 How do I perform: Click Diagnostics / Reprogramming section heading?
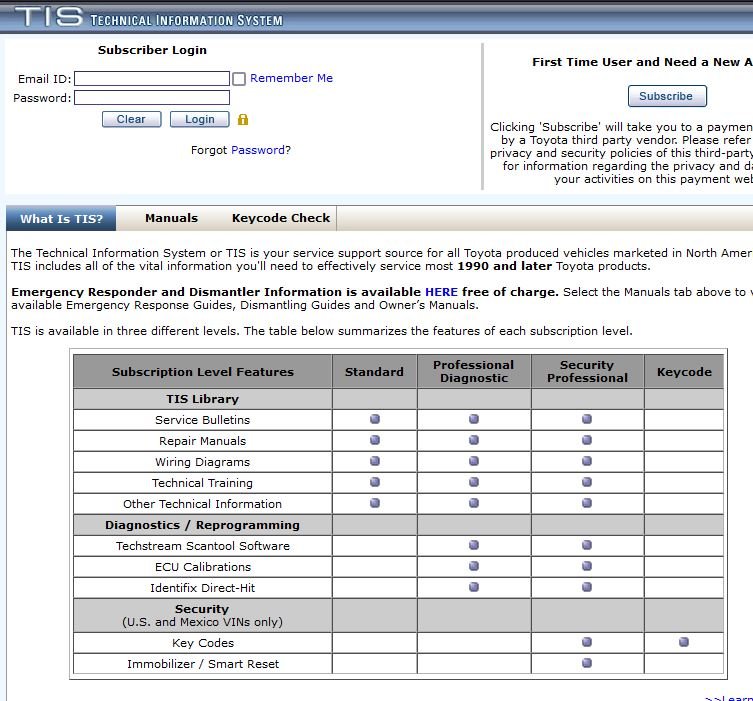pyautogui.click(x=203, y=525)
